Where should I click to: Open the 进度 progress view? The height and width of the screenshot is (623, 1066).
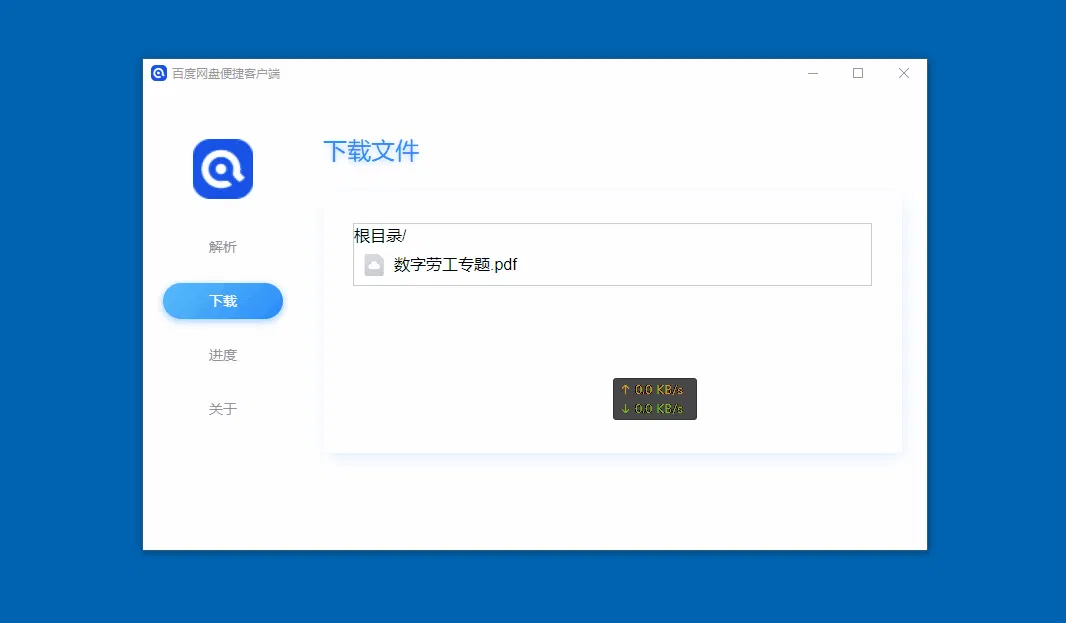[x=222, y=355]
